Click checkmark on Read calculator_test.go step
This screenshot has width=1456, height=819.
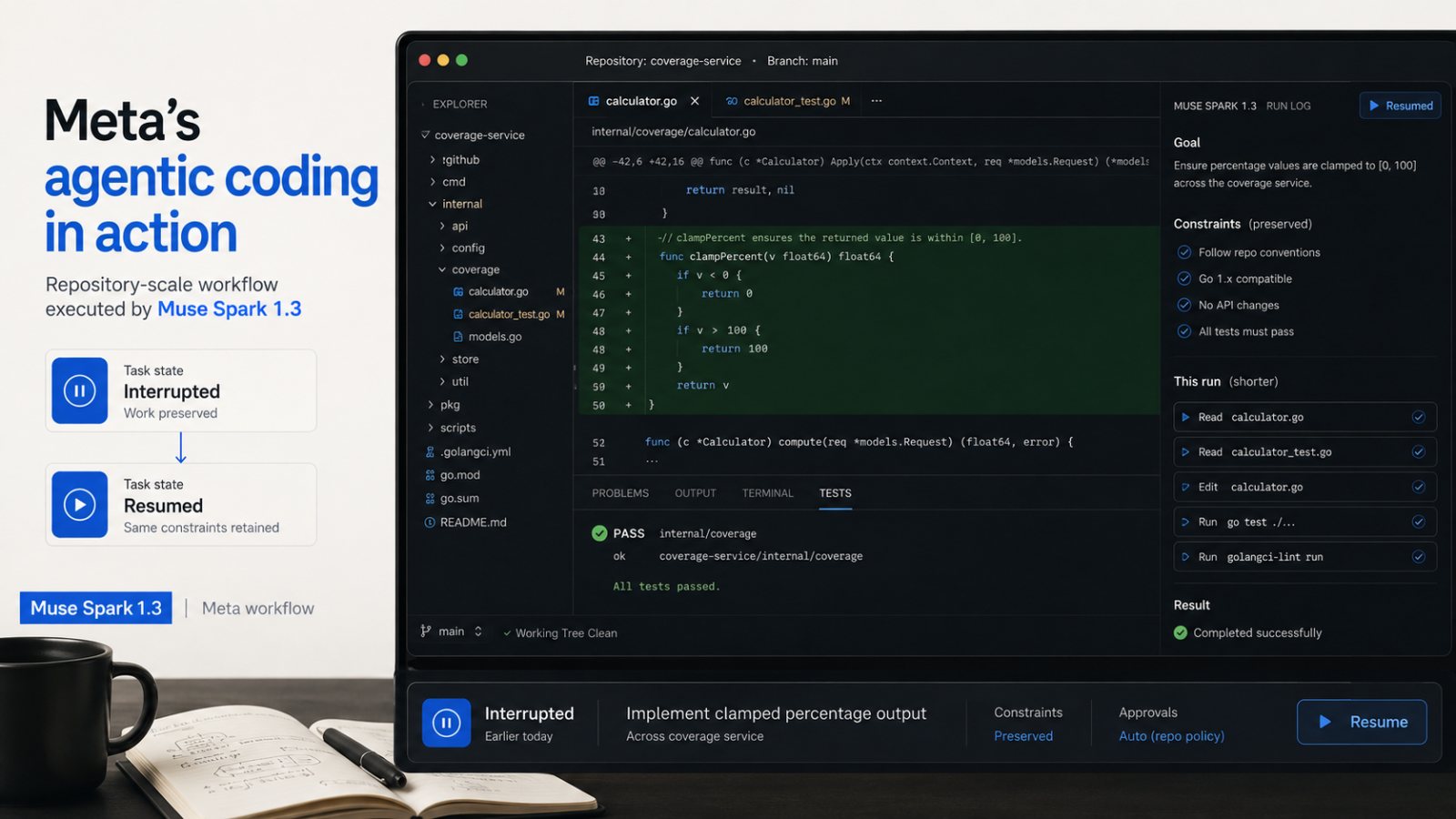tap(1418, 451)
